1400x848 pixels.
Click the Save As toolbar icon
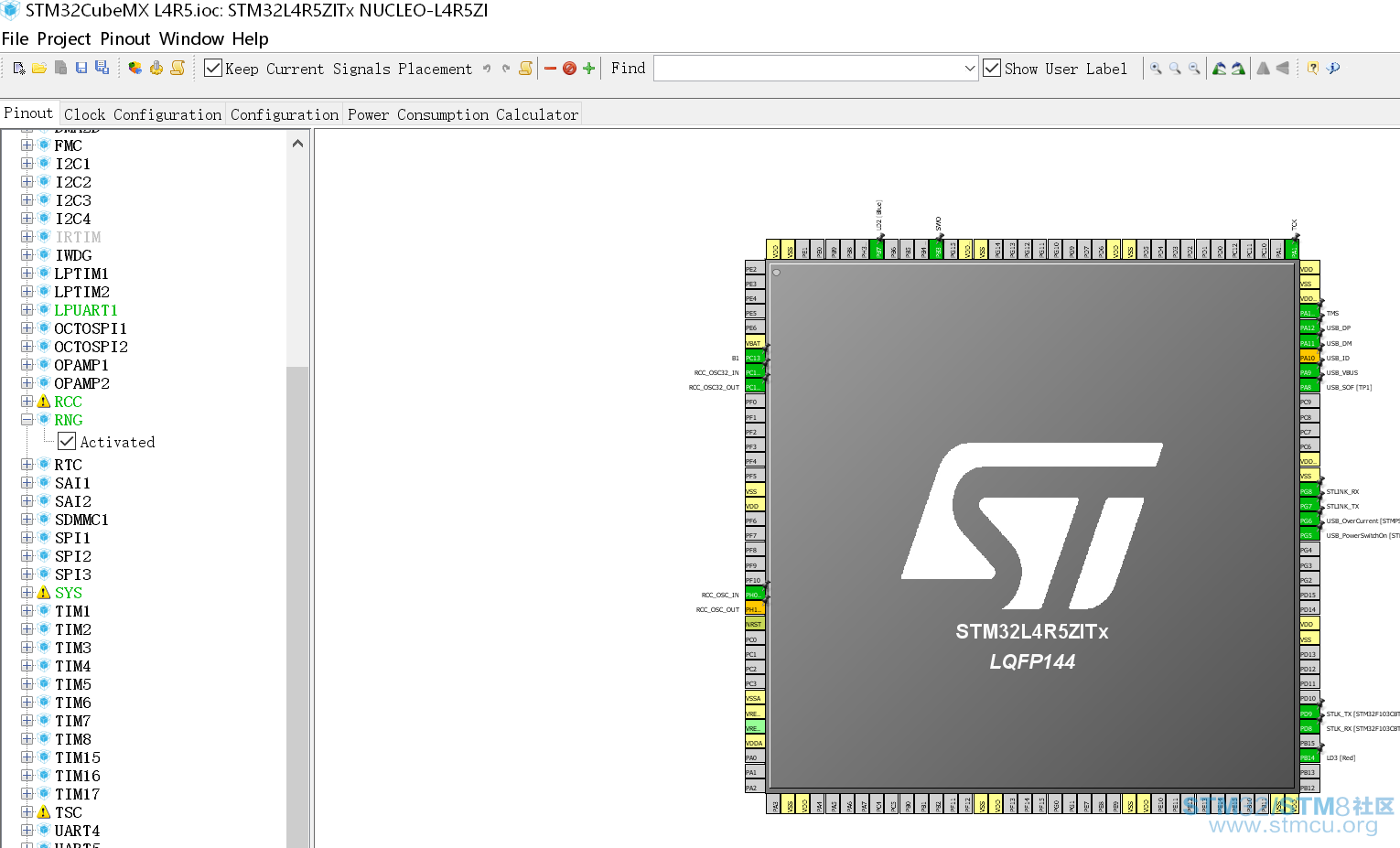102,69
